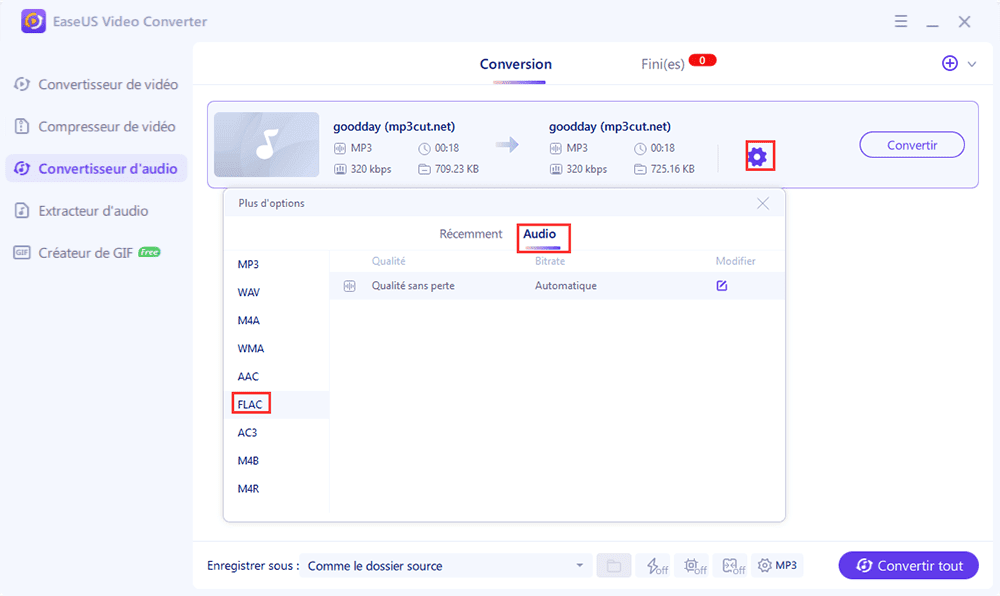Open settings gear for goodday file
The image size is (1000, 596).
pyautogui.click(x=760, y=156)
